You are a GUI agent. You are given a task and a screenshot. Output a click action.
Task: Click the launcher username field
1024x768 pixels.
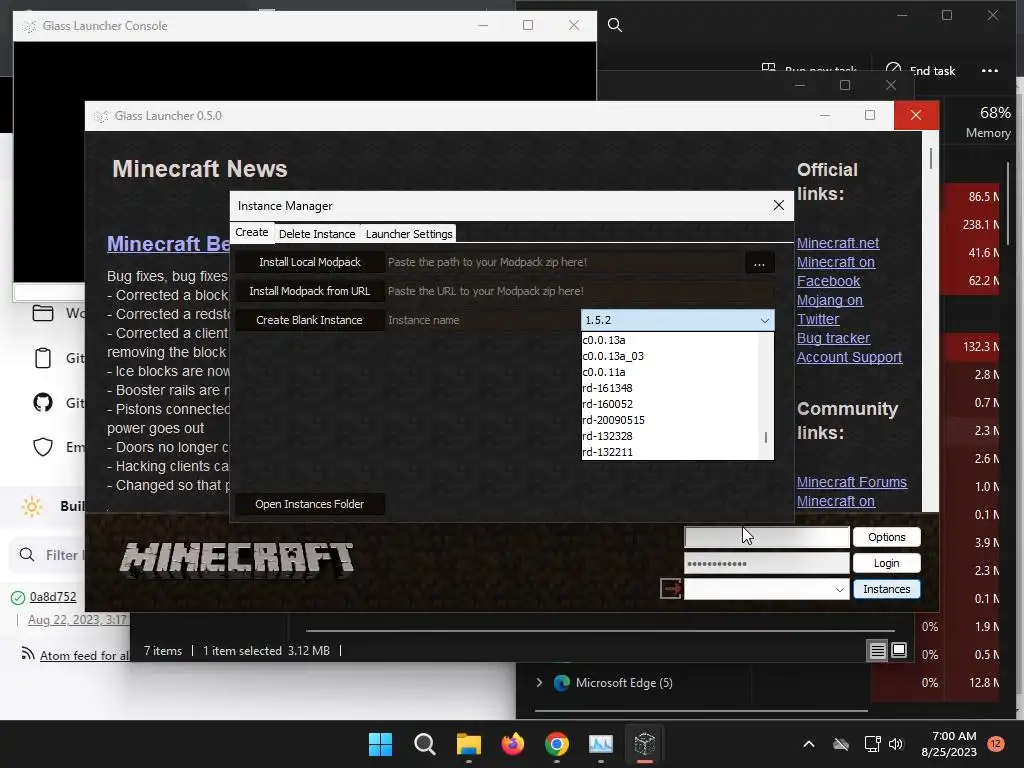pyautogui.click(x=767, y=537)
